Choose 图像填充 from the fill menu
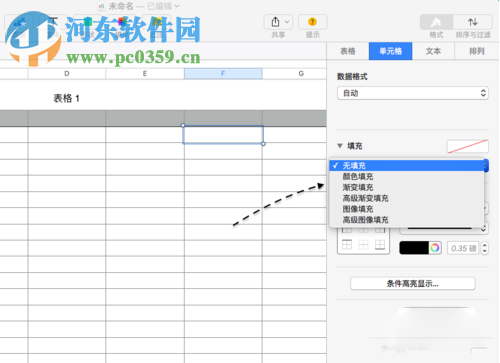Viewport: 500px width, 363px height. 407,209
